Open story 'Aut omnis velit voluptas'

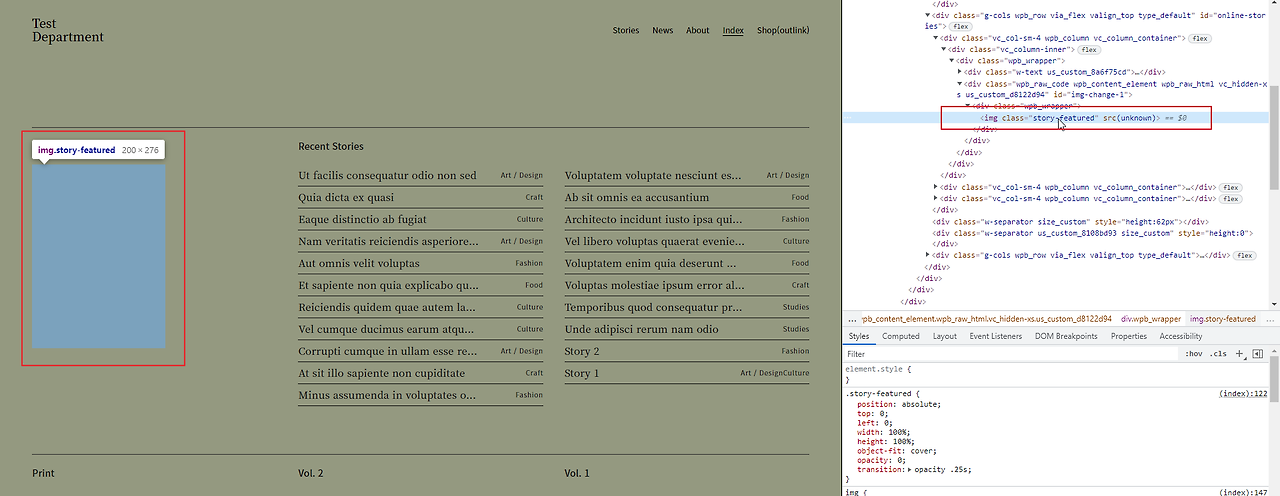(359, 263)
